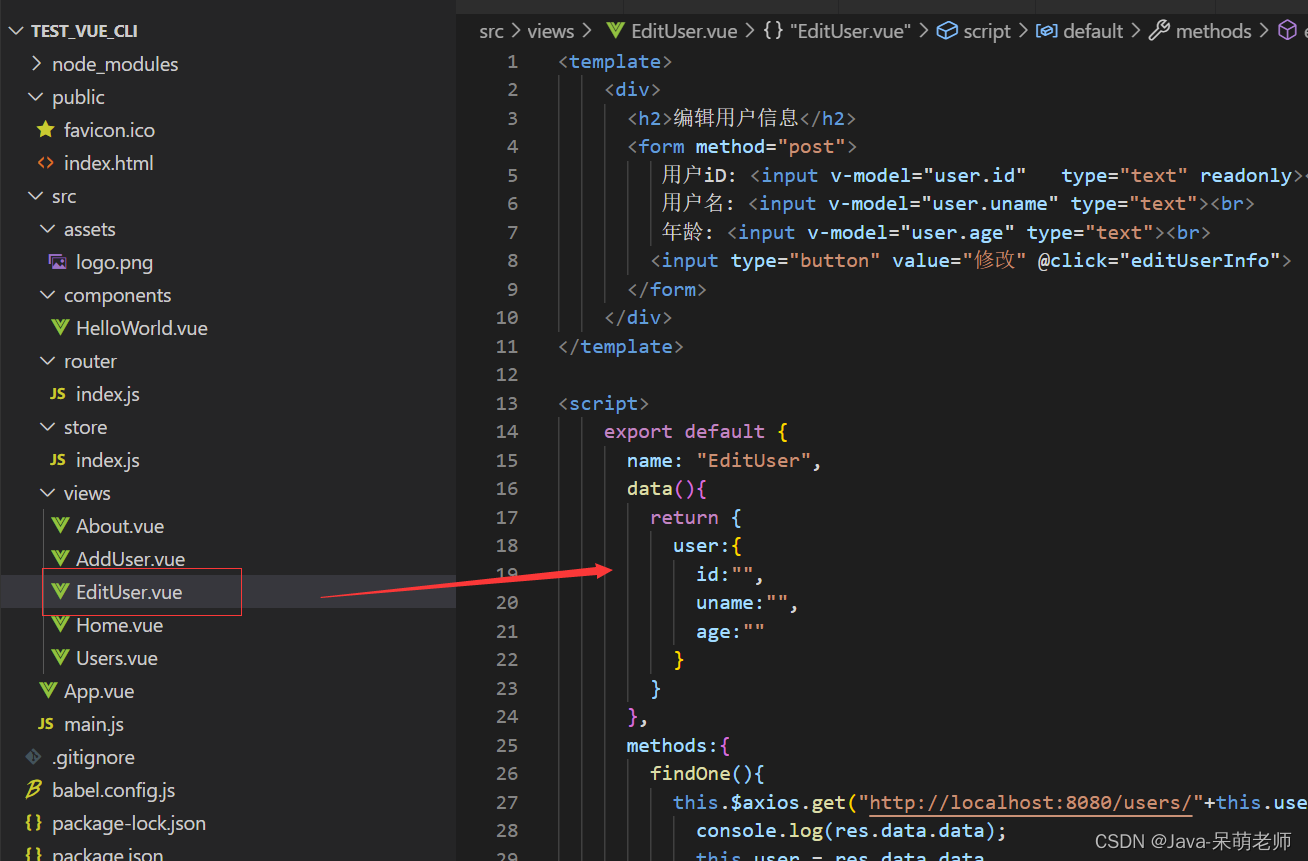The width and height of the screenshot is (1308, 861).
Task: Open main.js file
Action: 94,724
